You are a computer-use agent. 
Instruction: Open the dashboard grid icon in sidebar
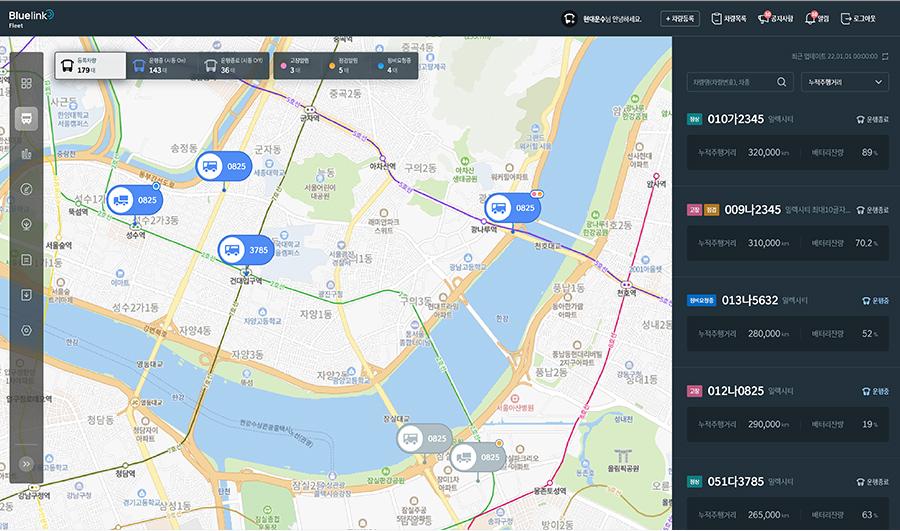27,82
